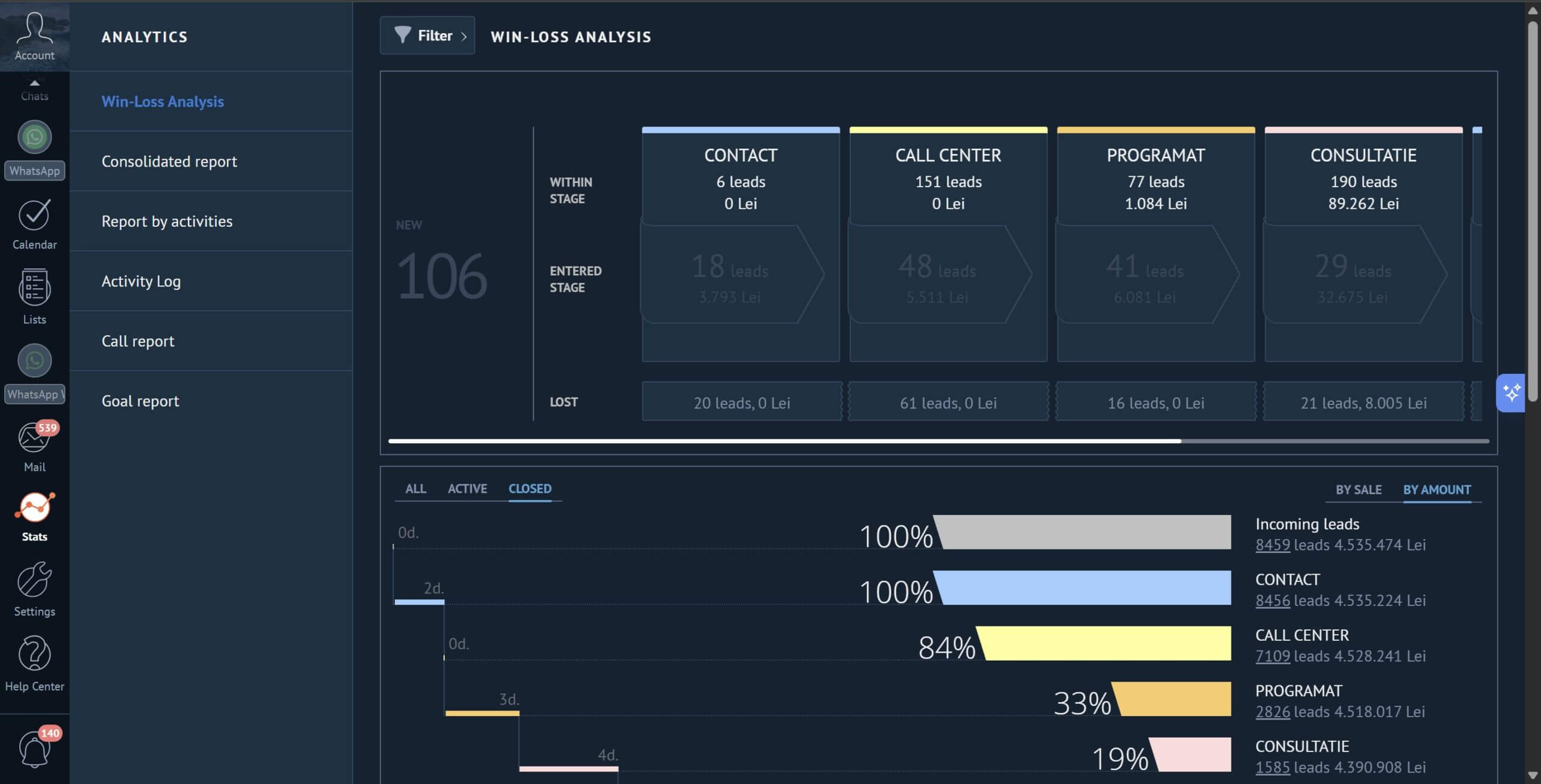Open the Settings wrench icon

pyautogui.click(x=34, y=581)
